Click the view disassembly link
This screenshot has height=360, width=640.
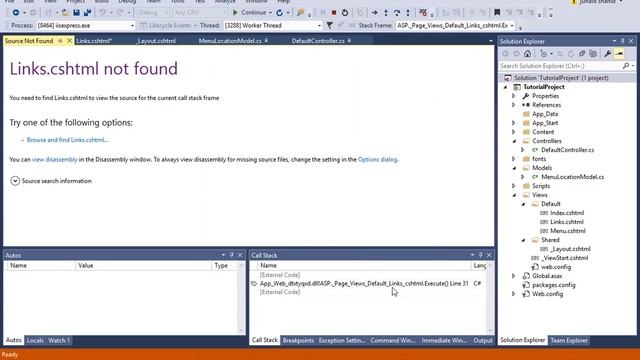55,160
